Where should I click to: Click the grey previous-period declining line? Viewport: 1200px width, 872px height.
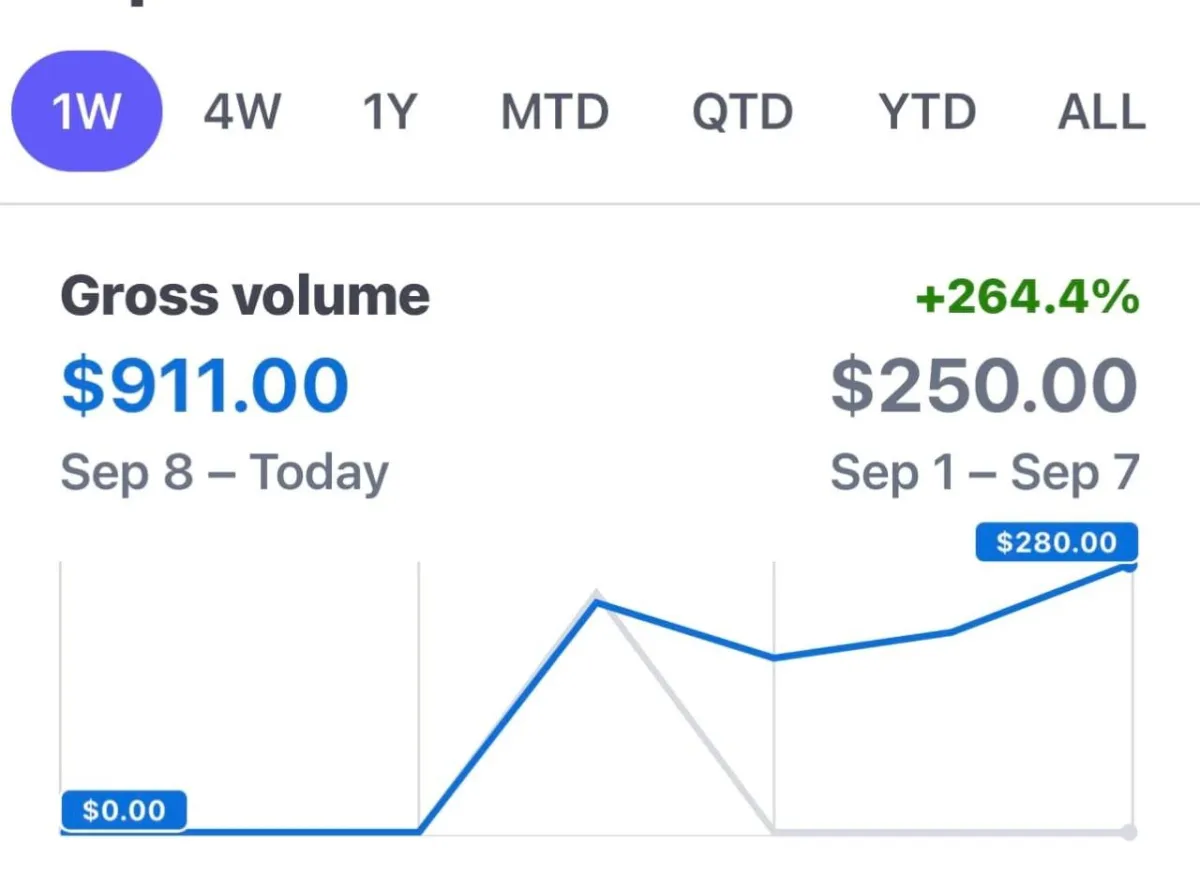[686, 713]
